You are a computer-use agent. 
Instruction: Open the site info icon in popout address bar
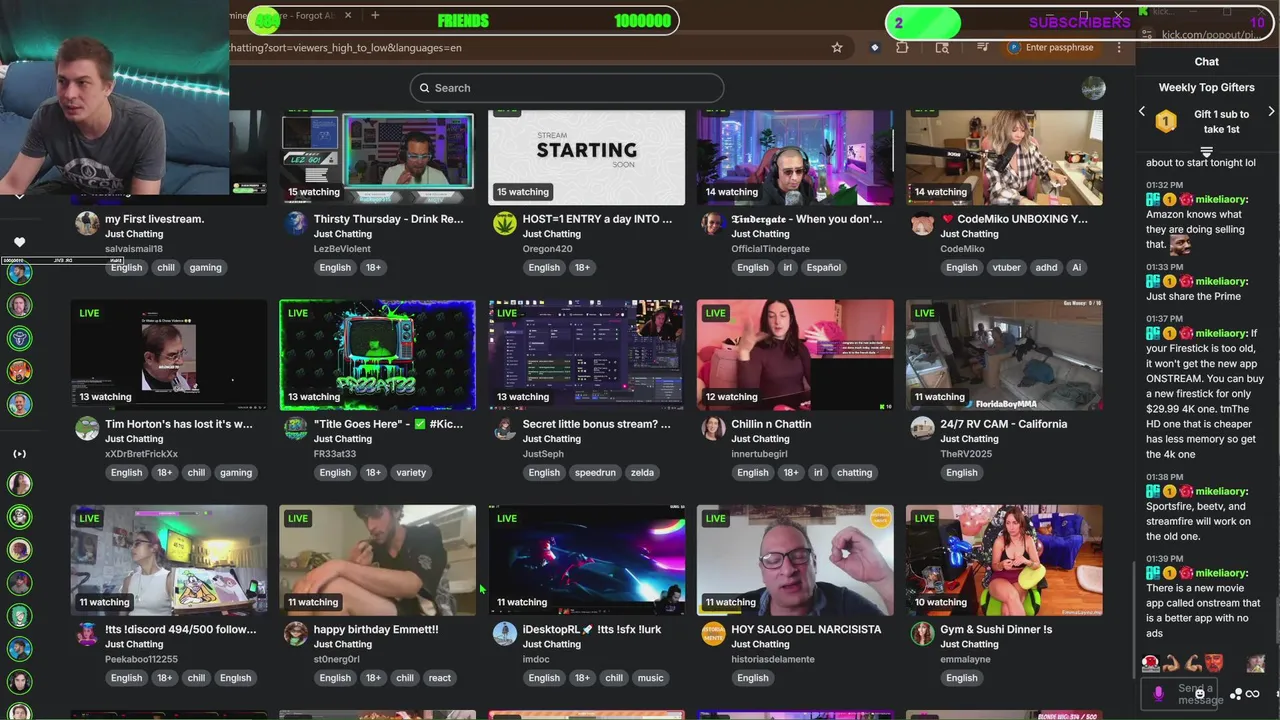[x=1146, y=35]
